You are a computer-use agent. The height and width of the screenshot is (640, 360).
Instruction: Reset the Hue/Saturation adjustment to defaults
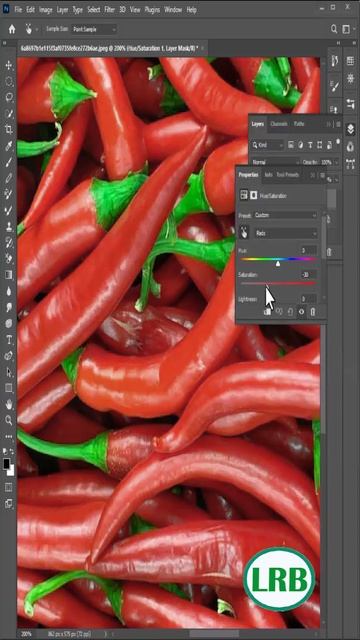(290, 312)
